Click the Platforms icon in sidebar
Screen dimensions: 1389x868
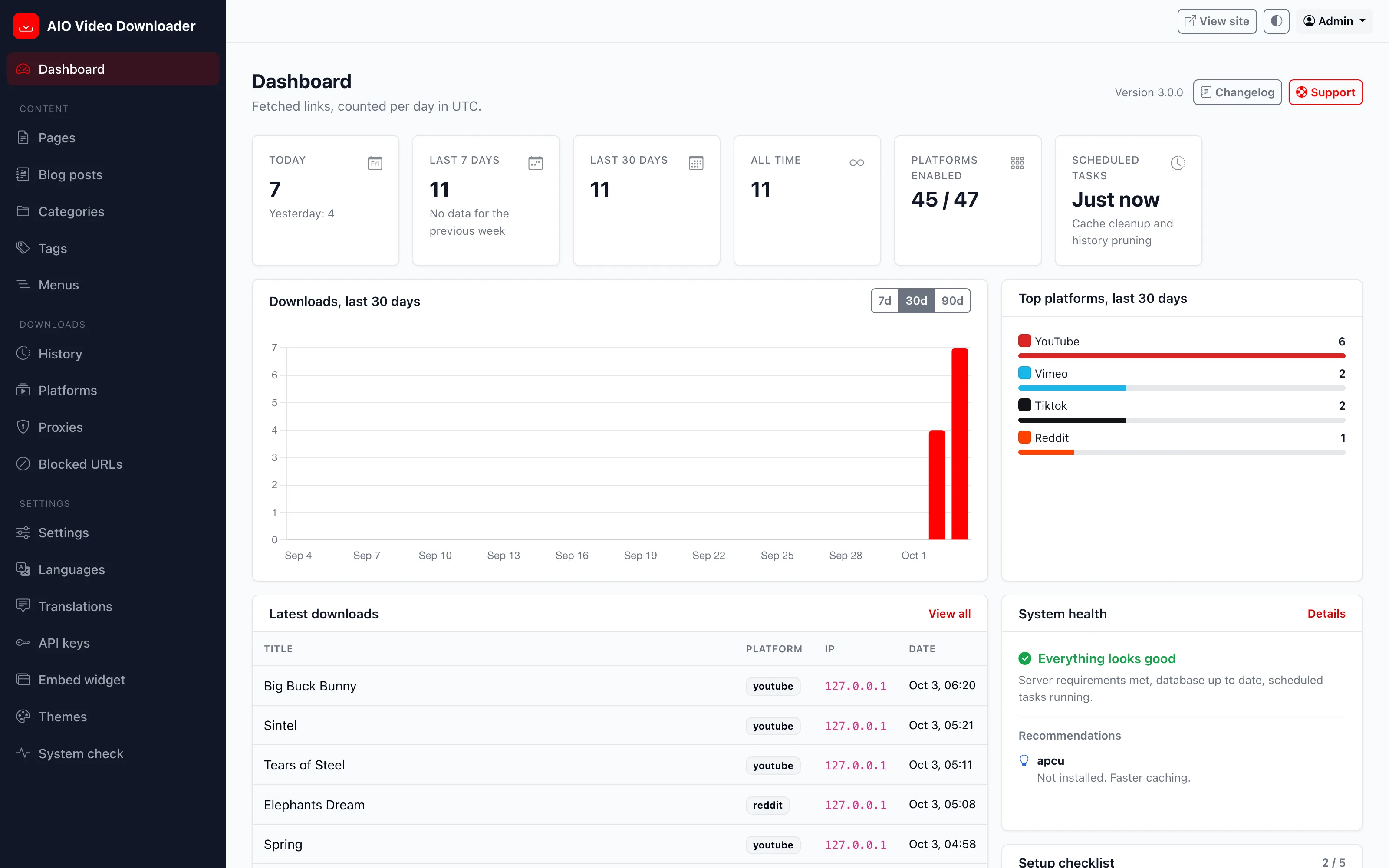coord(23,390)
